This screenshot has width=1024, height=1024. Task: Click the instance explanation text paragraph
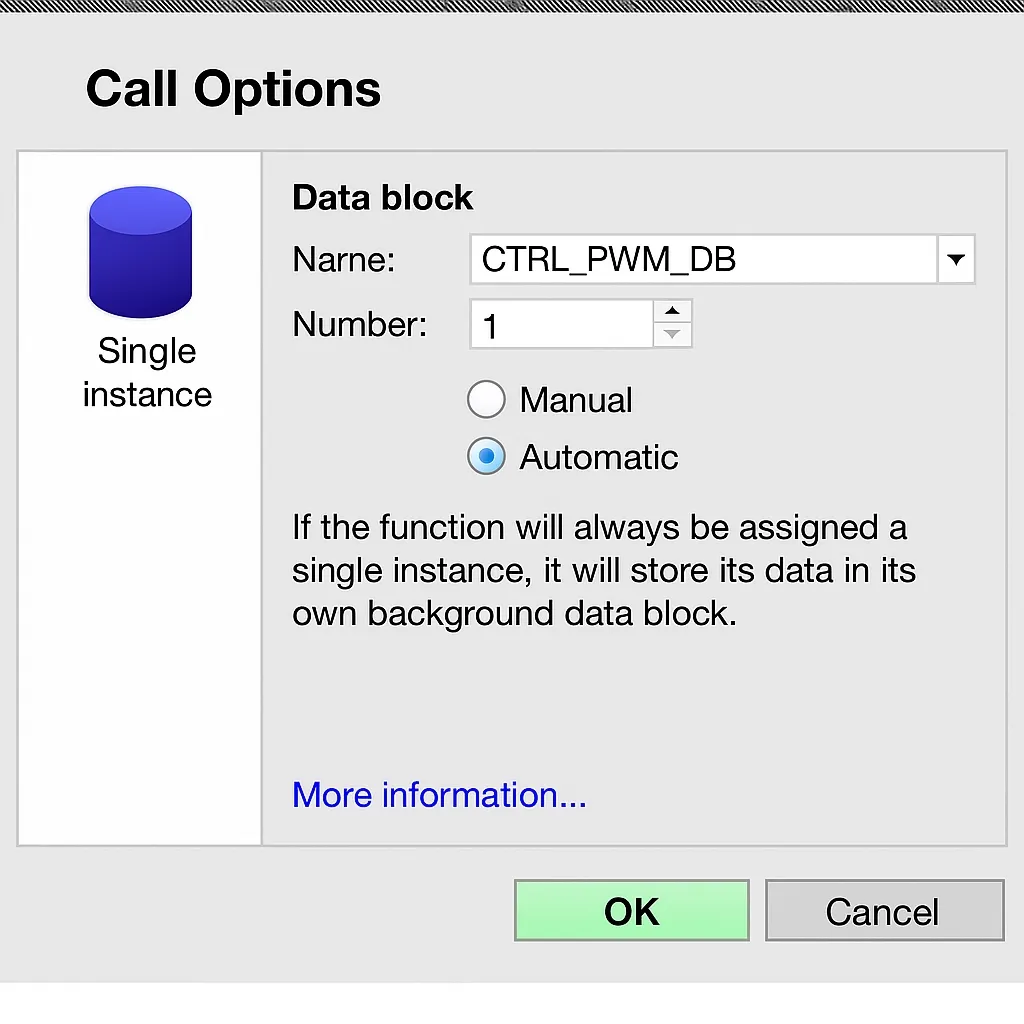600,570
